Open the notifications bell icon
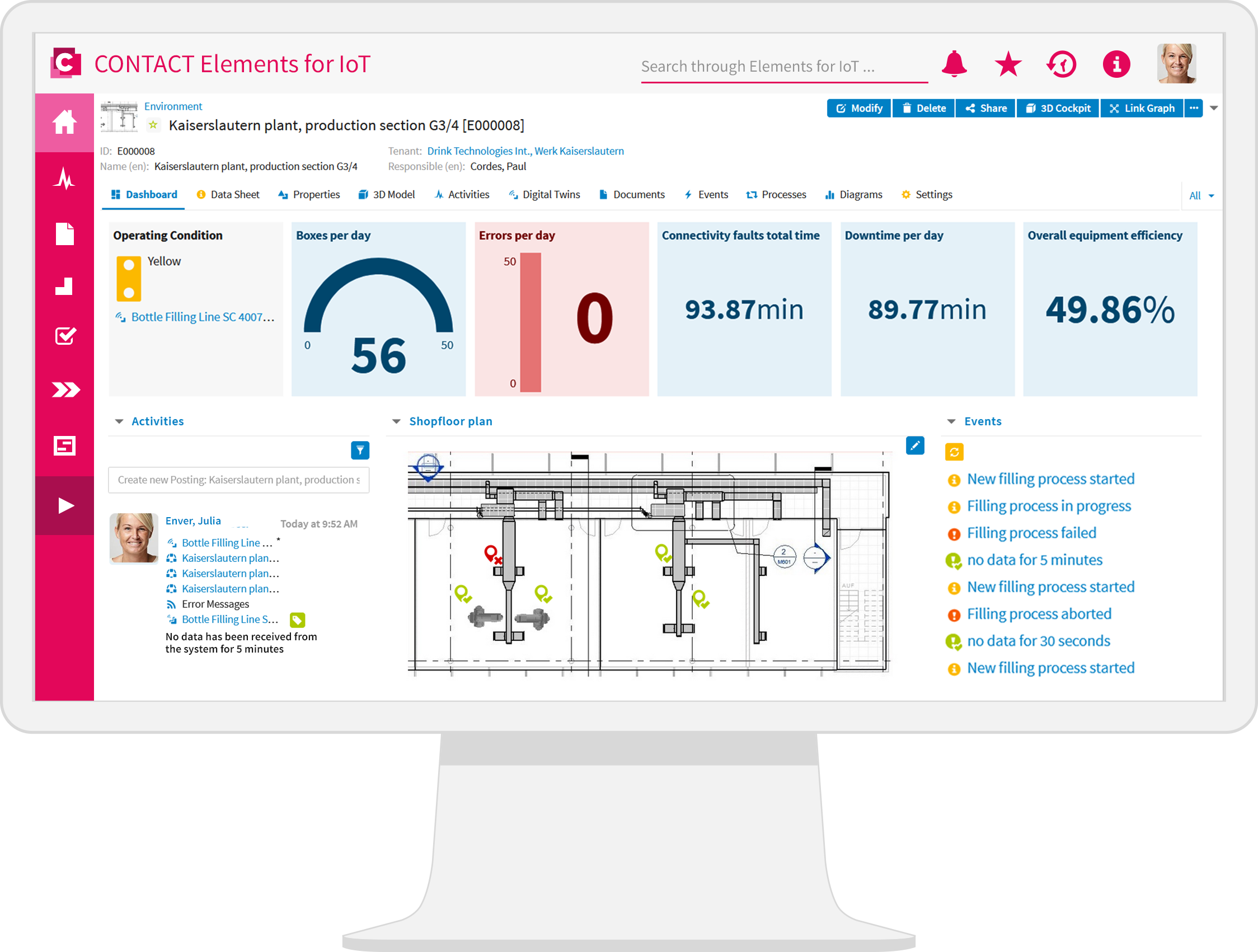1258x952 pixels. click(x=954, y=64)
